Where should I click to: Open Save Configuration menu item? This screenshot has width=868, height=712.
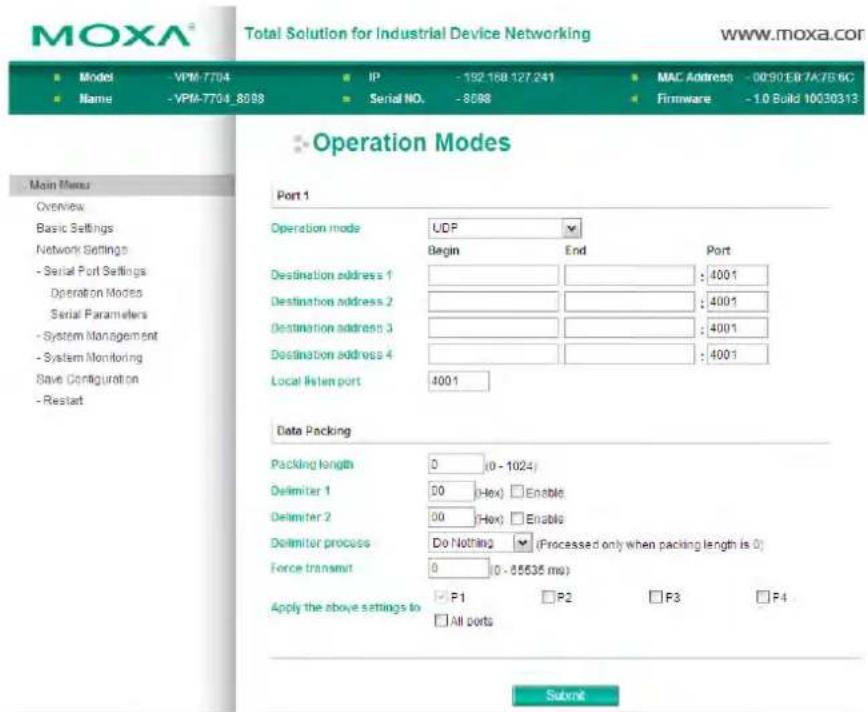click(x=87, y=379)
